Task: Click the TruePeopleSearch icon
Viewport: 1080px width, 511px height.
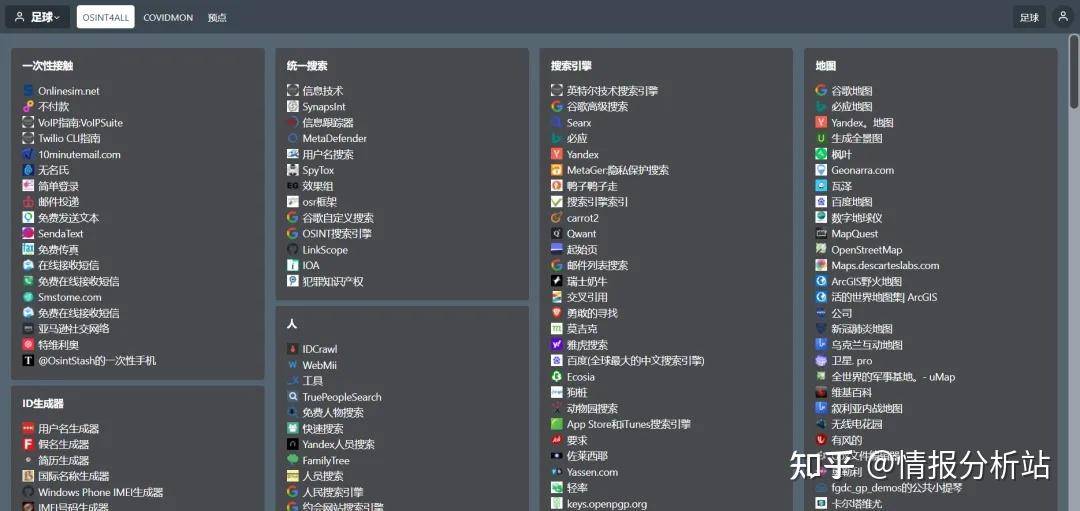Action: 292,397
